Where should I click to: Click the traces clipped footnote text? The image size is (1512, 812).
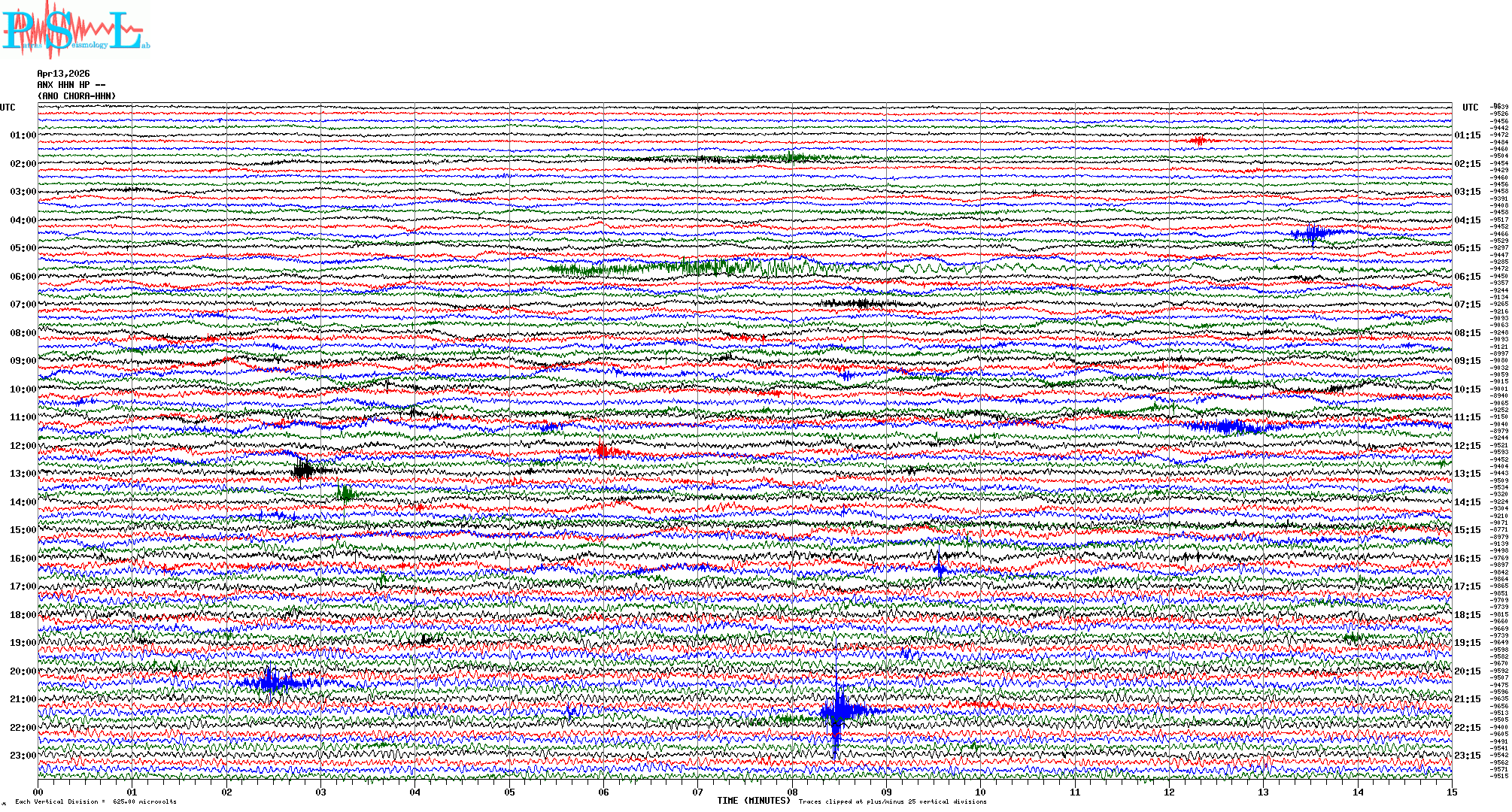point(892,801)
